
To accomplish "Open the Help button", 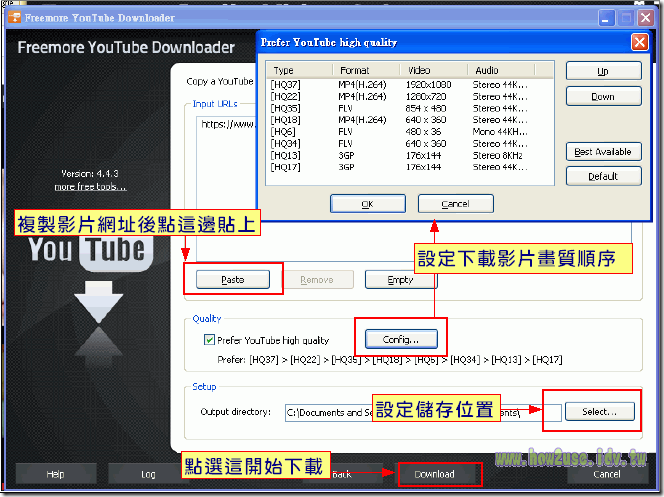I will 55,474.
